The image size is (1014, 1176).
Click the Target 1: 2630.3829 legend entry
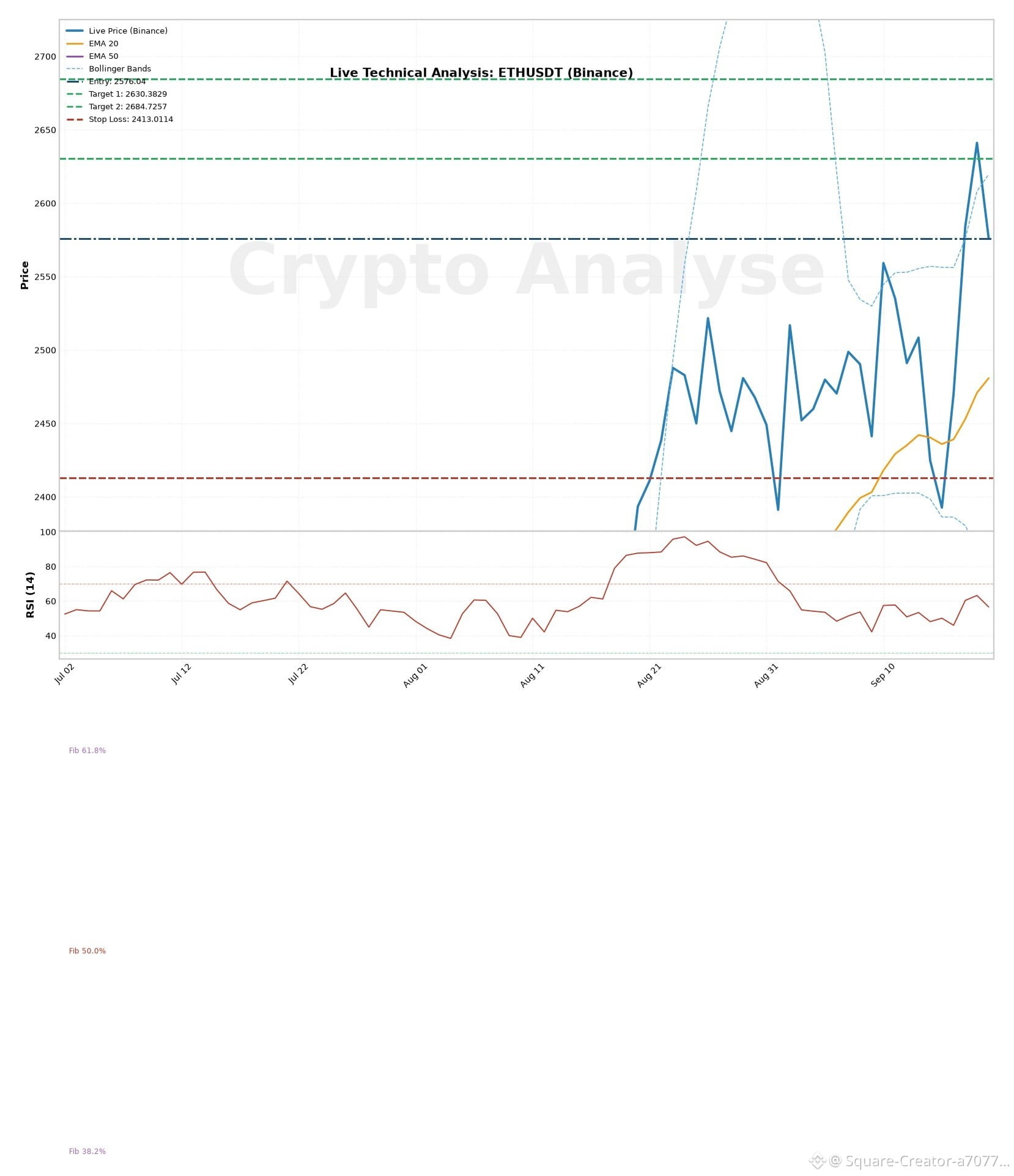click(x=117, y=94)
